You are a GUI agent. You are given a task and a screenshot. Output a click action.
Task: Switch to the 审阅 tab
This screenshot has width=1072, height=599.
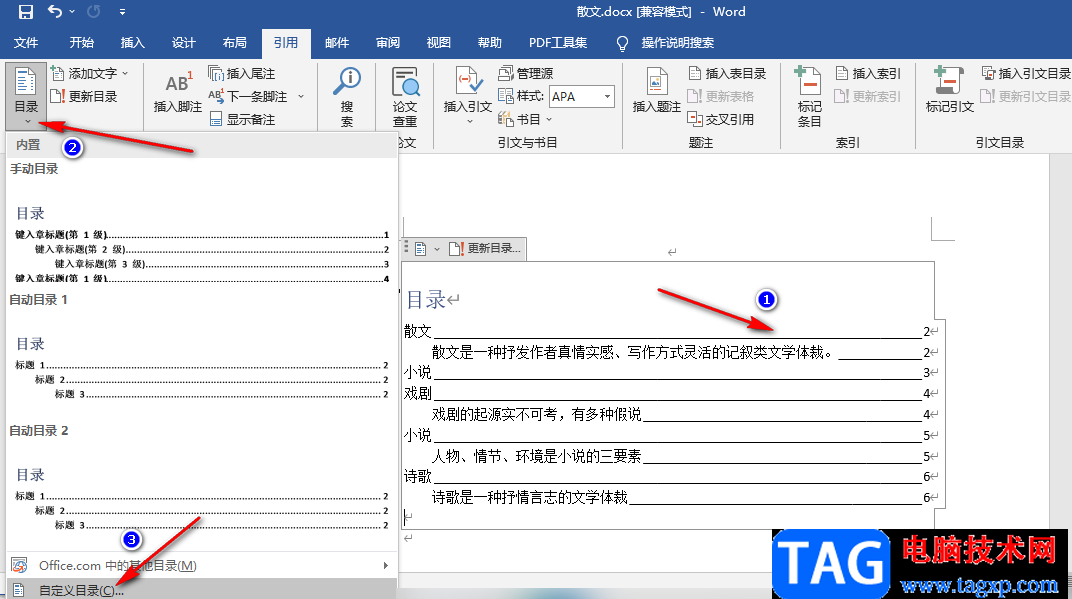pyautogui.click(x=388, y=42)
